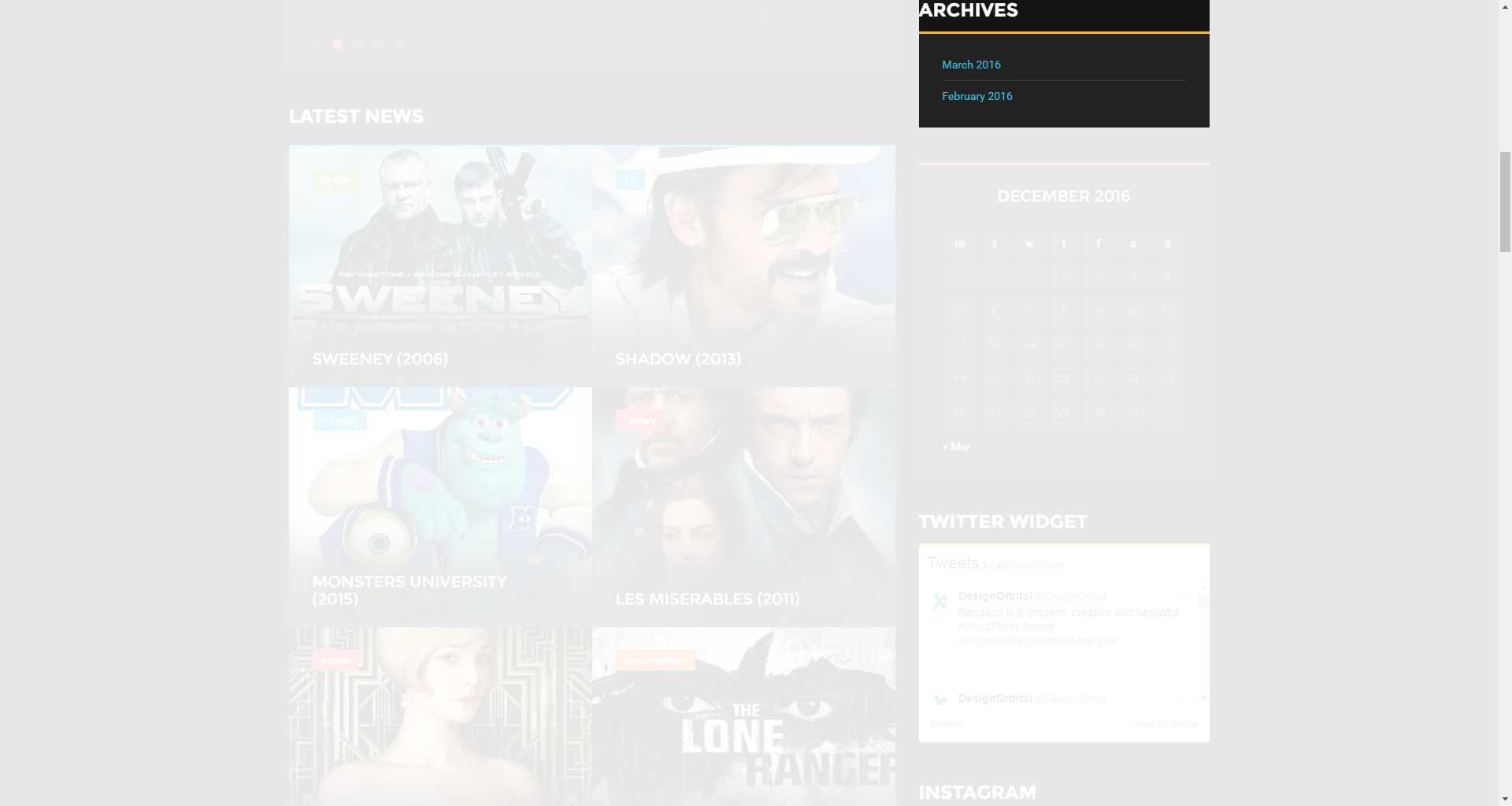Click the '« Mar' link to show previous month

click(956, 446)
